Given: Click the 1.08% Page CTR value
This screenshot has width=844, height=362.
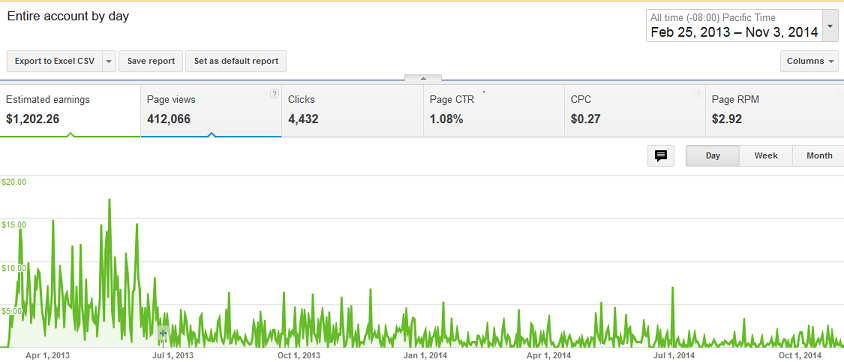Looking at the screenshot, I should (x=446, y=119).
